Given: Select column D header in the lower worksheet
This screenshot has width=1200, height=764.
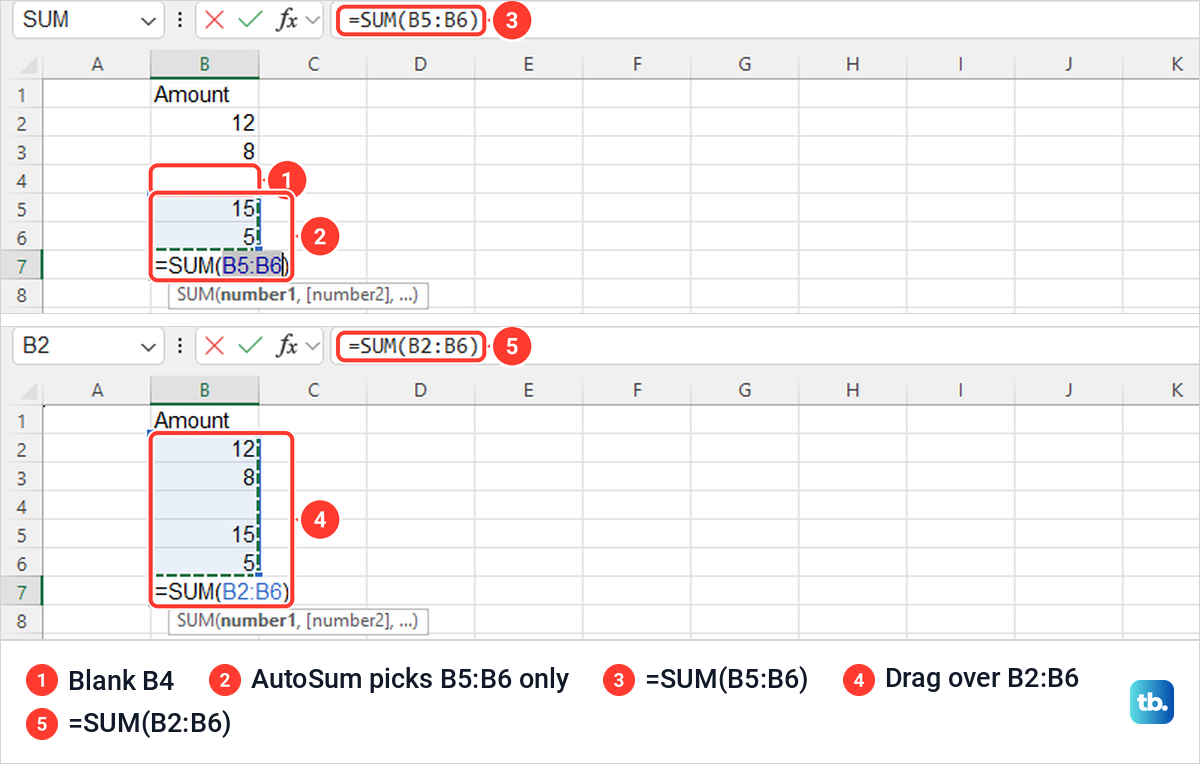Looking at the screenshot, I should tap(421, 391).
